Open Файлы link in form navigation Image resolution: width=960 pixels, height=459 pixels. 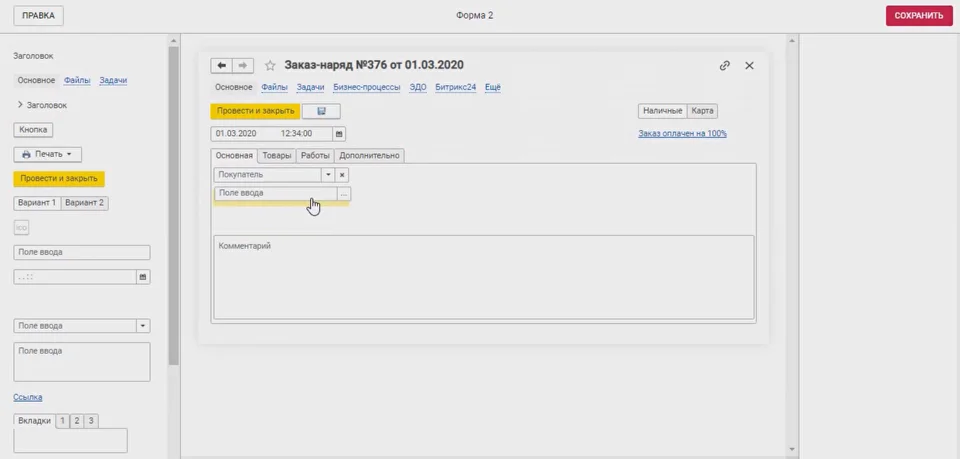[274, 88]
